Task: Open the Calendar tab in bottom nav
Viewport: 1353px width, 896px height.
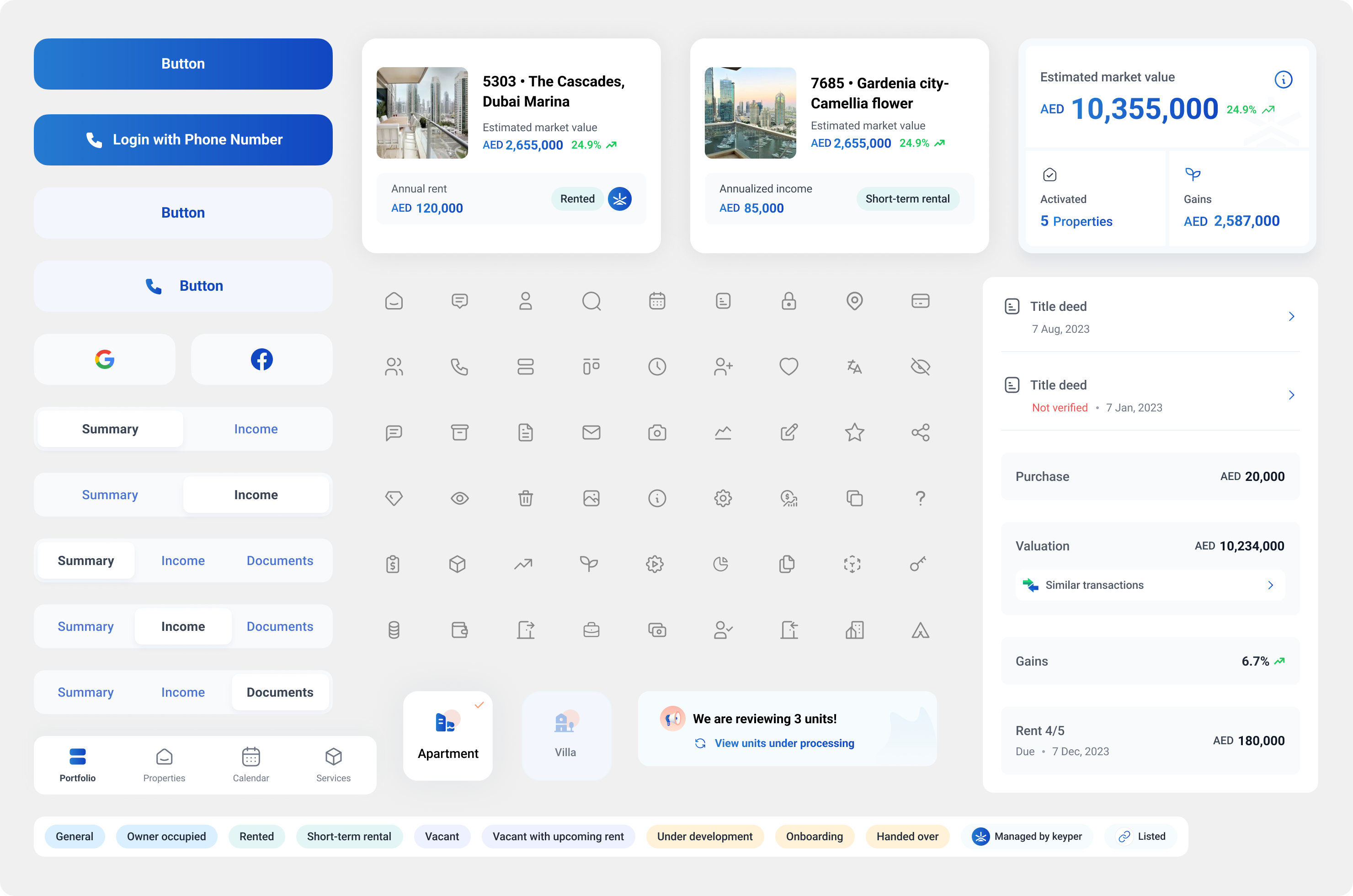Action: click(251, 765)
